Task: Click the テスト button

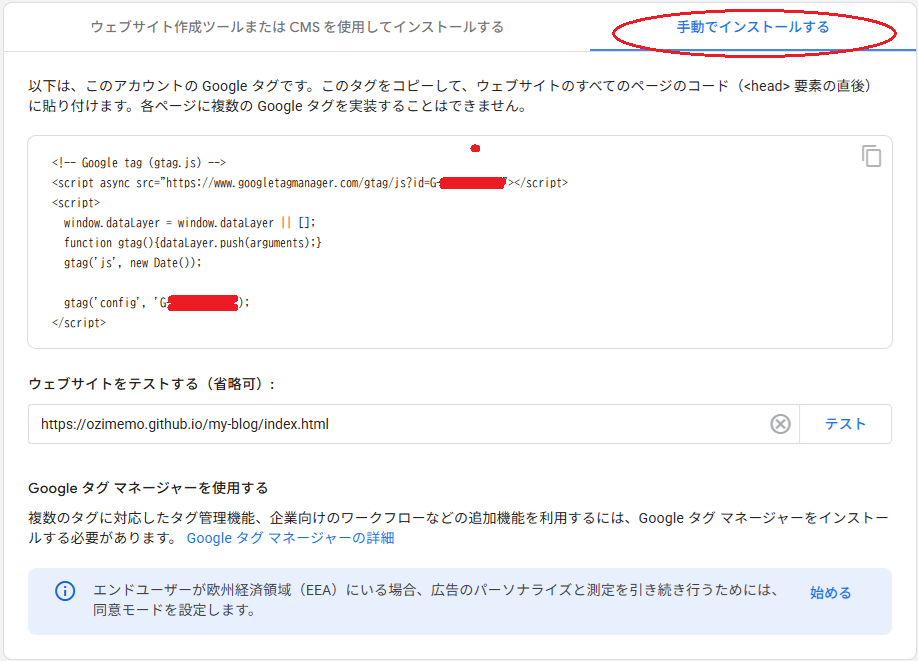Action: coord(845,424)
